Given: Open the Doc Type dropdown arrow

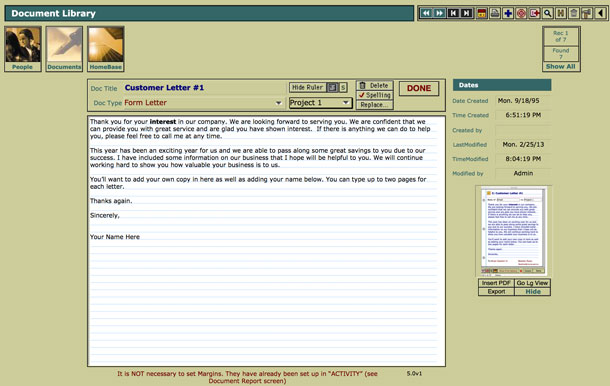Looking at the screenshot, I should pyautogui.click(x=279, y=103).
